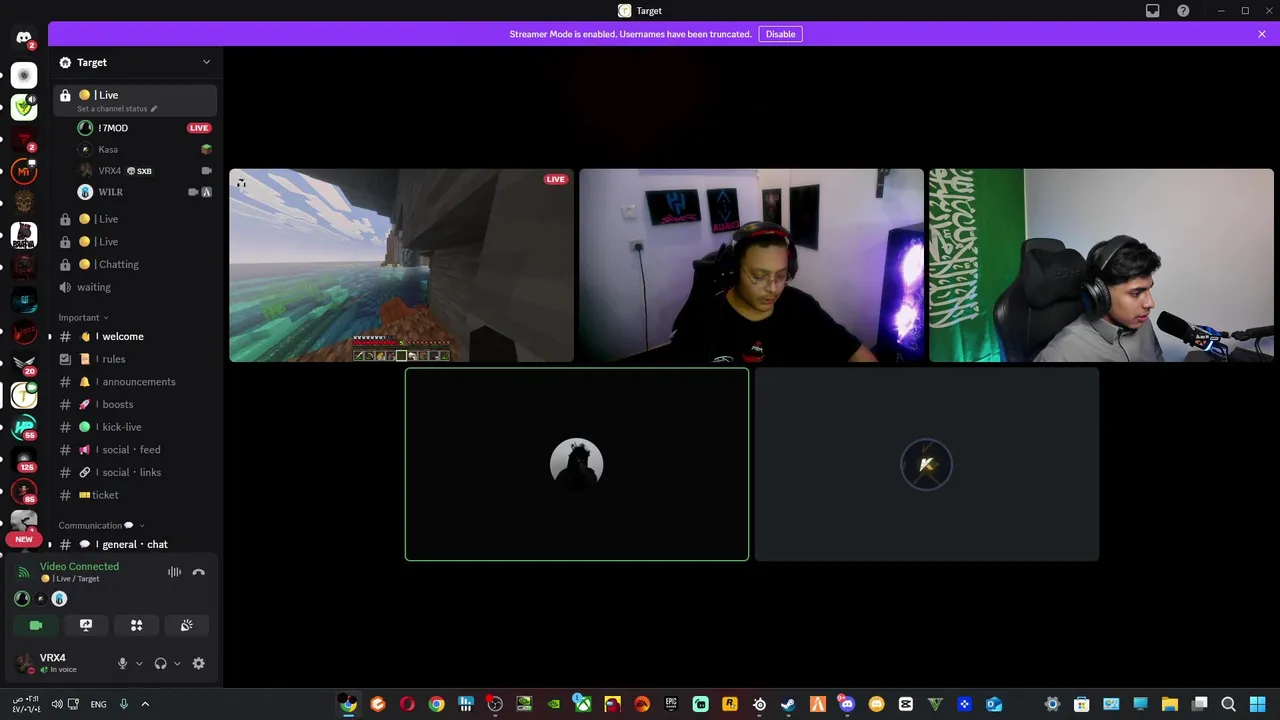Open the ticket channel
The image size is (1280, 720).
[135, 495]
